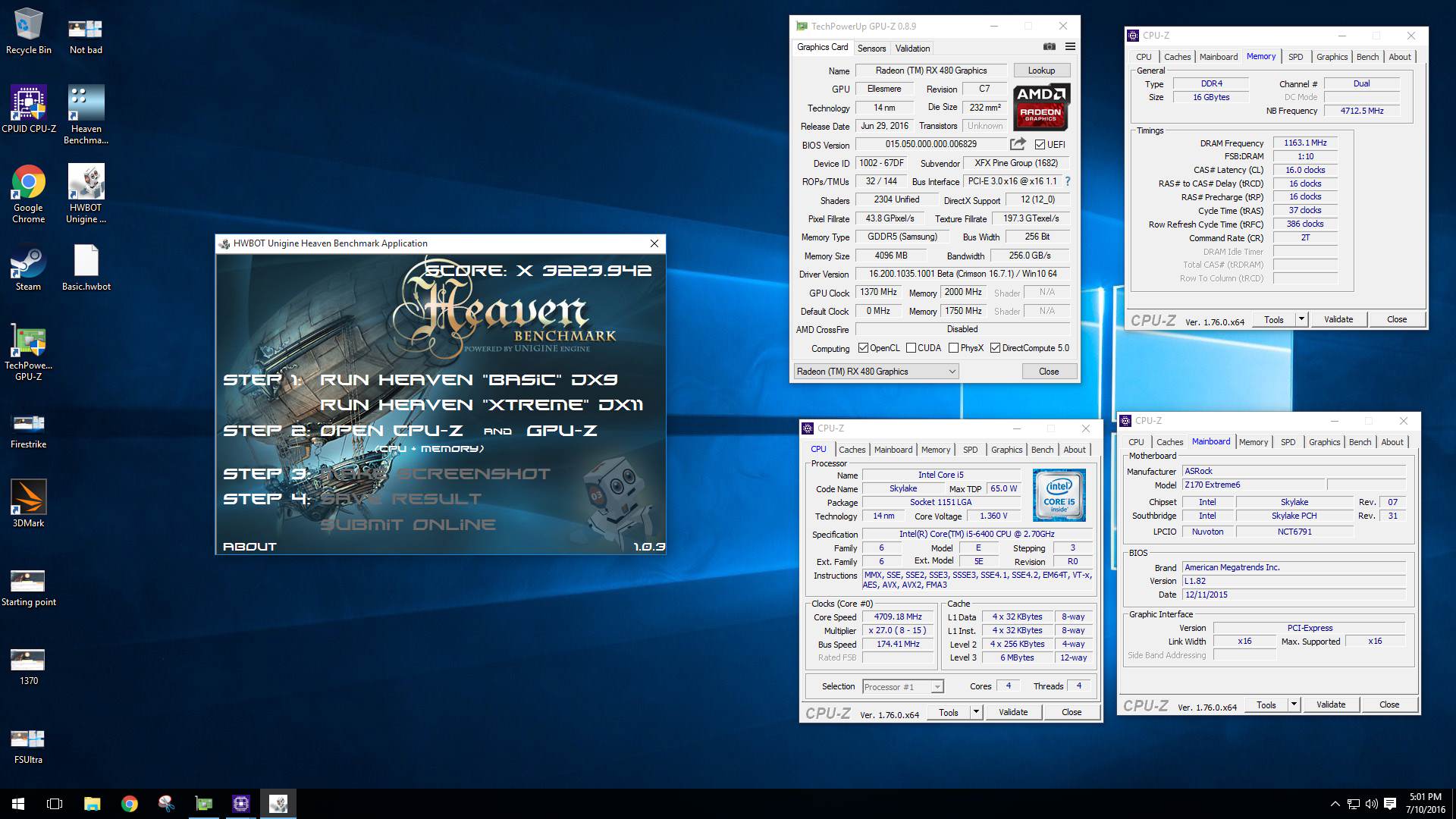Launch Heaven Benchmark desktop shortcut

tap(86, 115)
